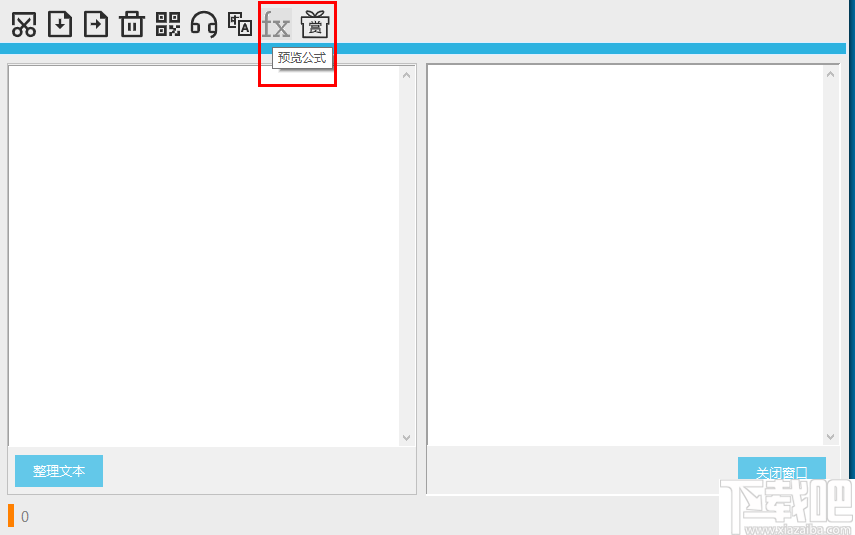The height and width of the screenshot is (535, 855).
Task: Open the translate text icon
Action: [240, 25]
